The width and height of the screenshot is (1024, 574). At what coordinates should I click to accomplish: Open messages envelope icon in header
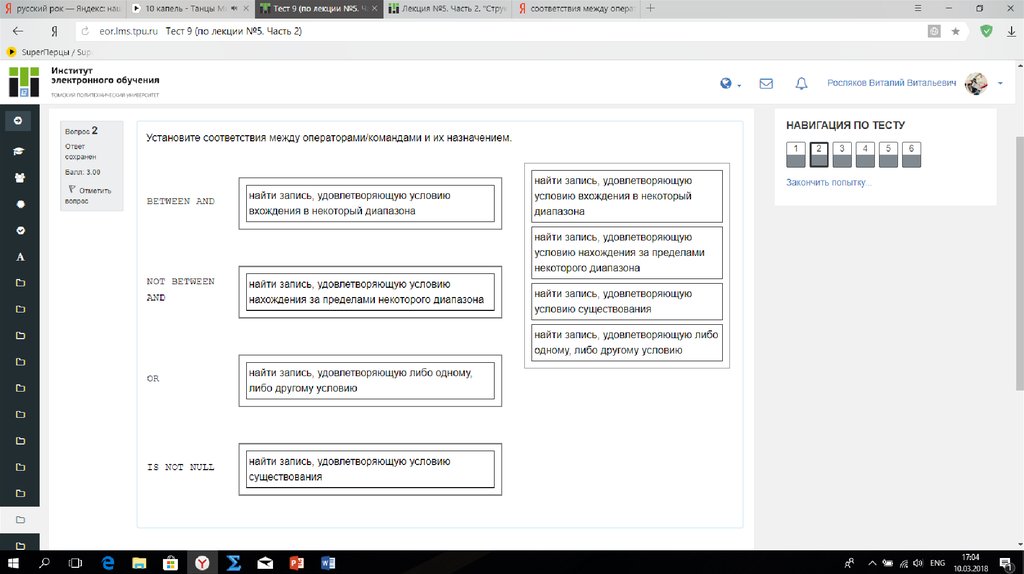[766, 84]
